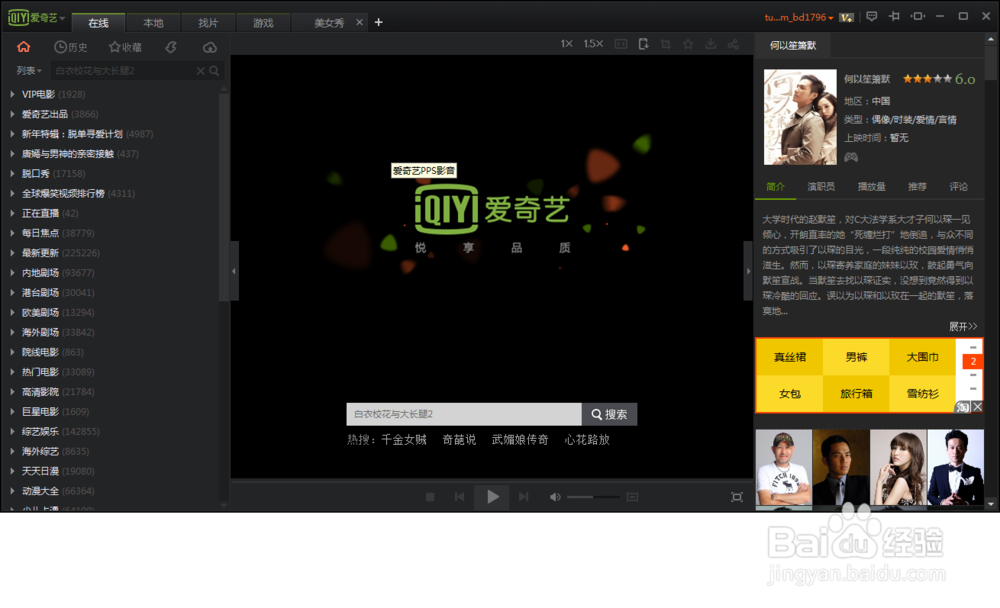Click the aspect ratio screen icon
This screenshot has height=608, width=1000.
621,43
